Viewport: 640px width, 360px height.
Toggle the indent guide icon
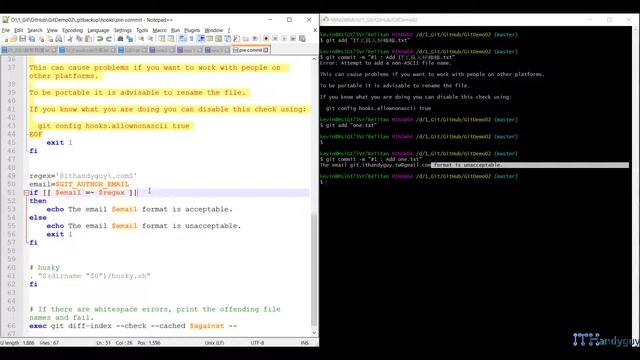[200, 39]
